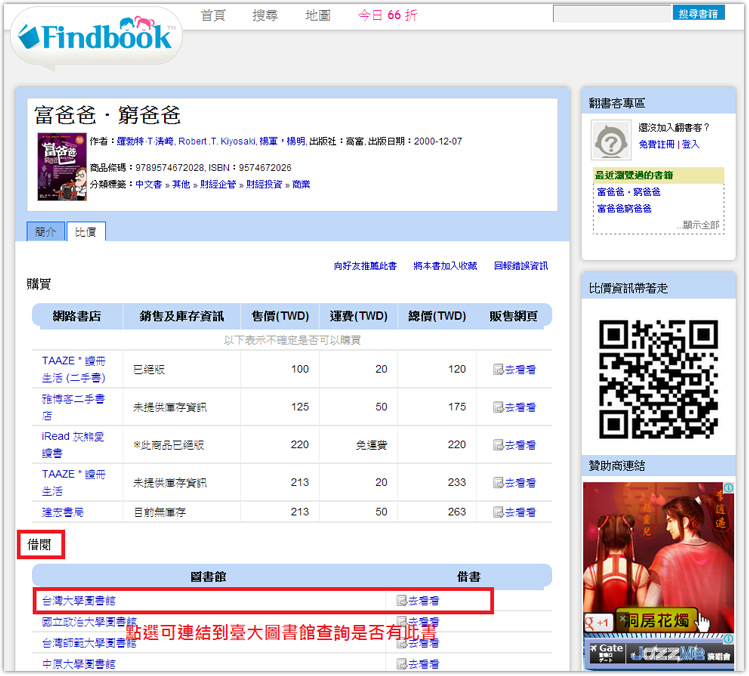Open 台灣師範大學圖書館 library link
This screenshot has height=676, width=749.
(x=89, y=643)
